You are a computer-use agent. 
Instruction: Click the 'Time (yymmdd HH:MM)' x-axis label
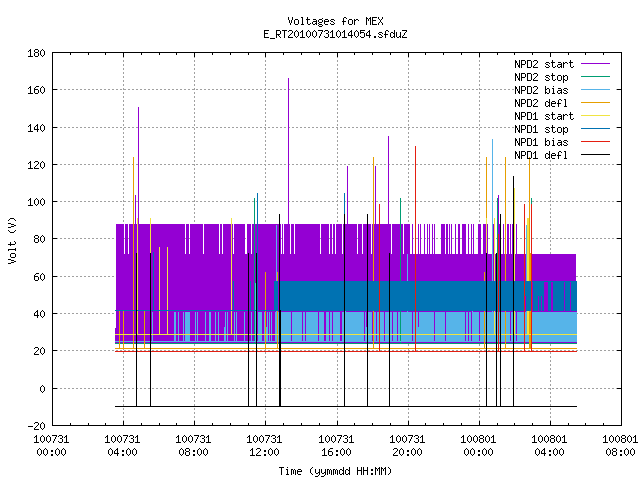pos(335,471)
